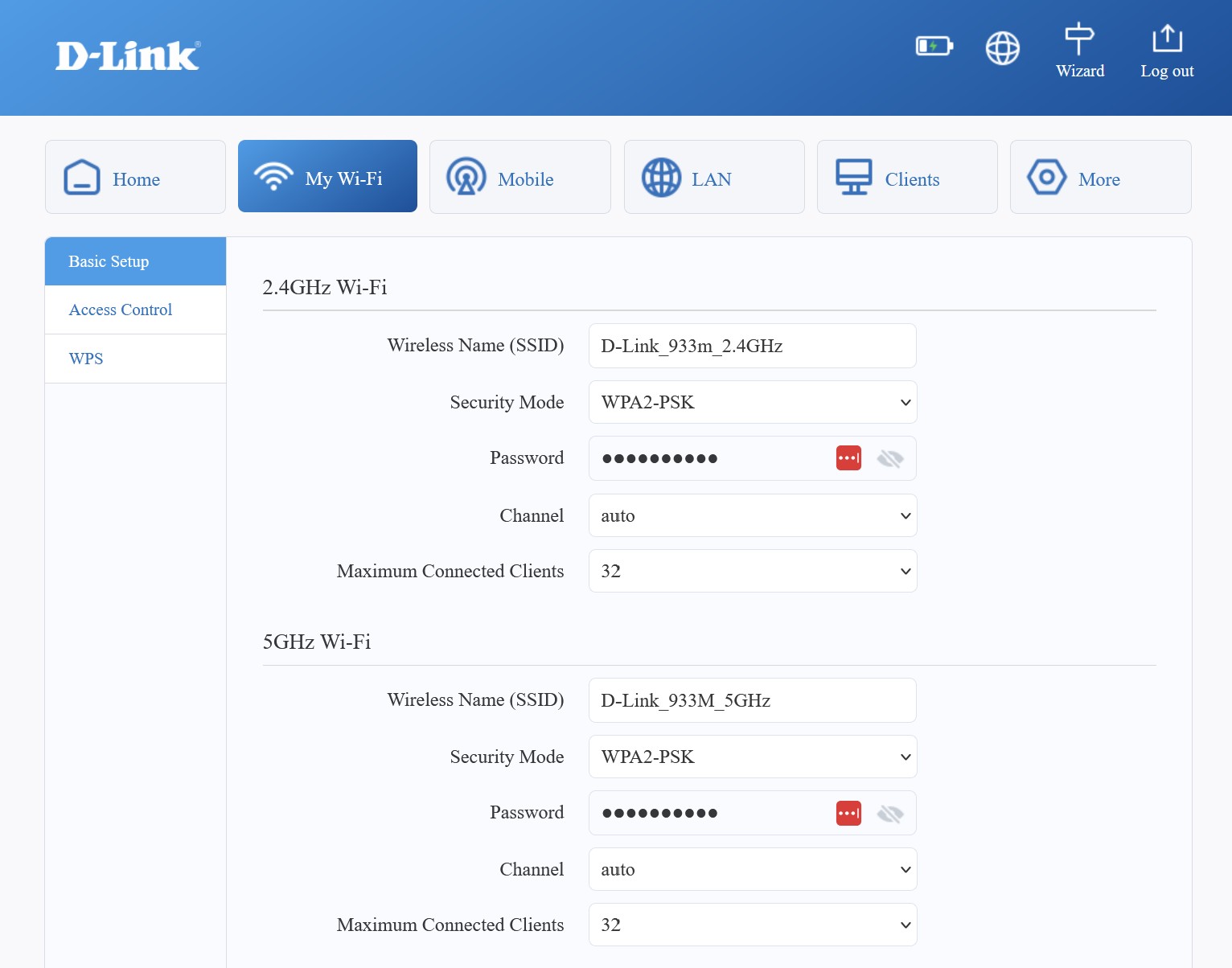Image resolution: width=1232 pixels, height=968 pixels.
Task: Show the 2.4GHz Wi-Fi password
Action: tap(889, 457)
